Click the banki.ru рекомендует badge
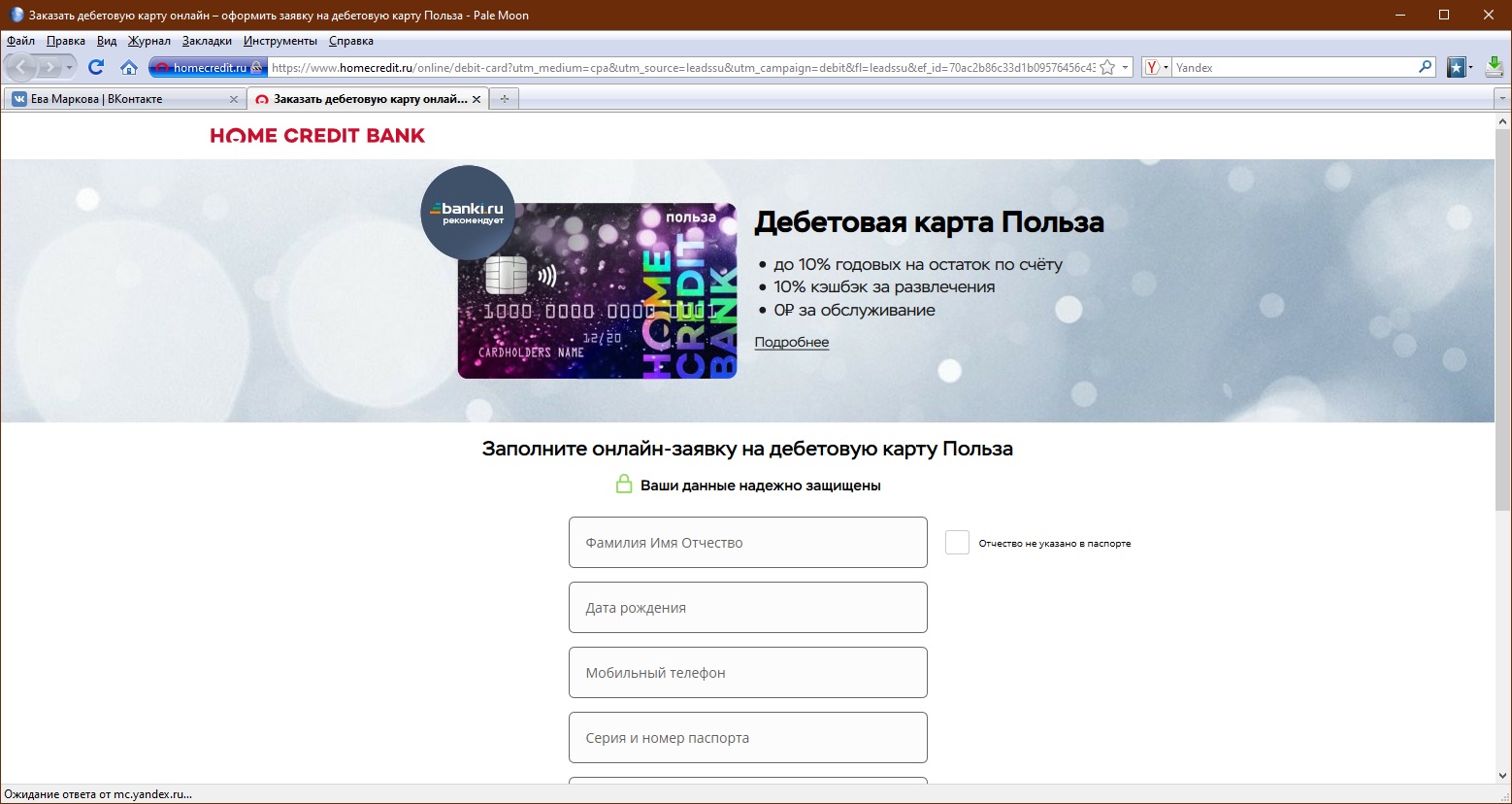Image resolution: width=1512 pixels, height=804 pixels. 468,213
